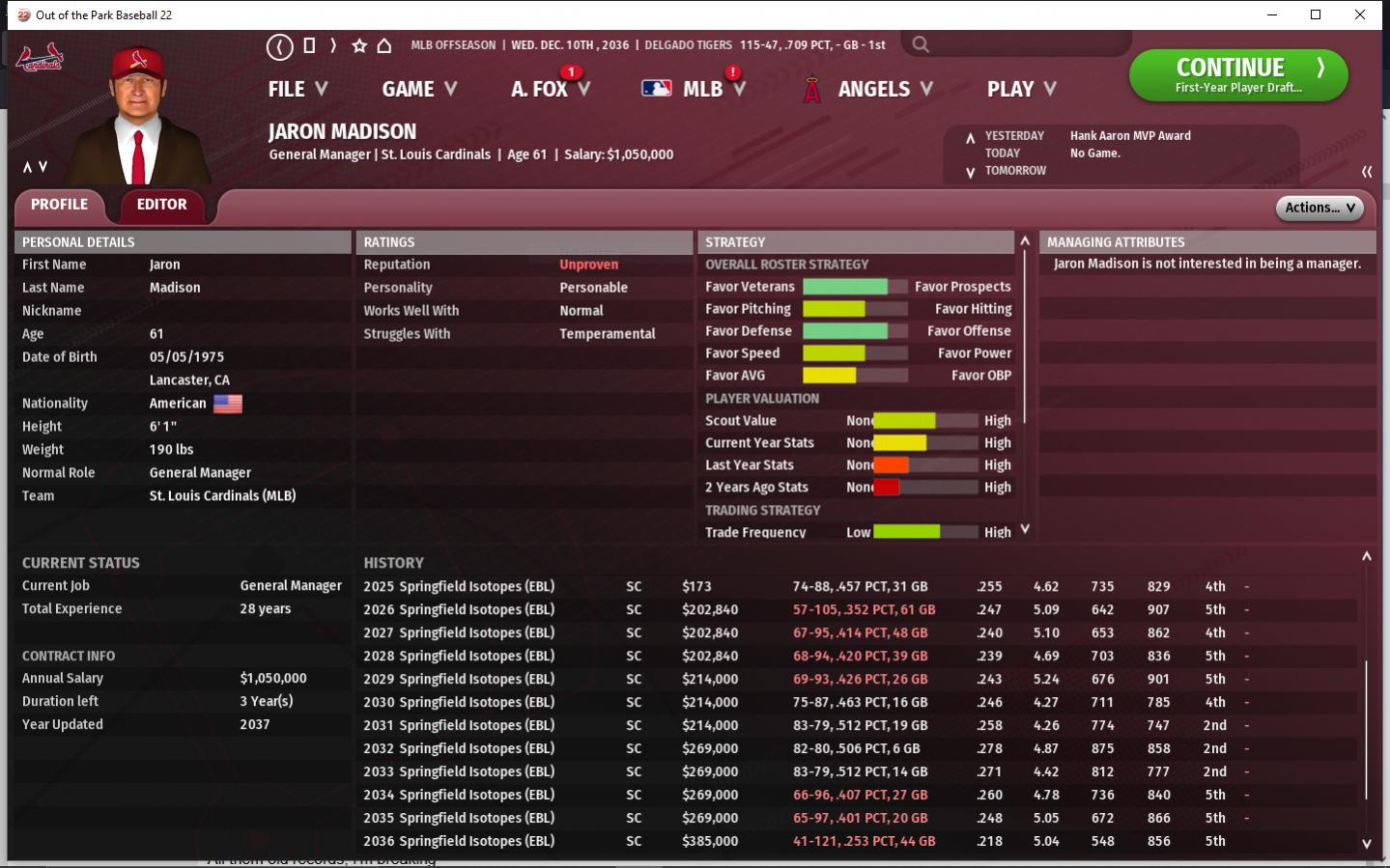Viewport: 1390px width, 868px height.
Task: Click the bookmark star icon
Action: [x=359, y=45]
